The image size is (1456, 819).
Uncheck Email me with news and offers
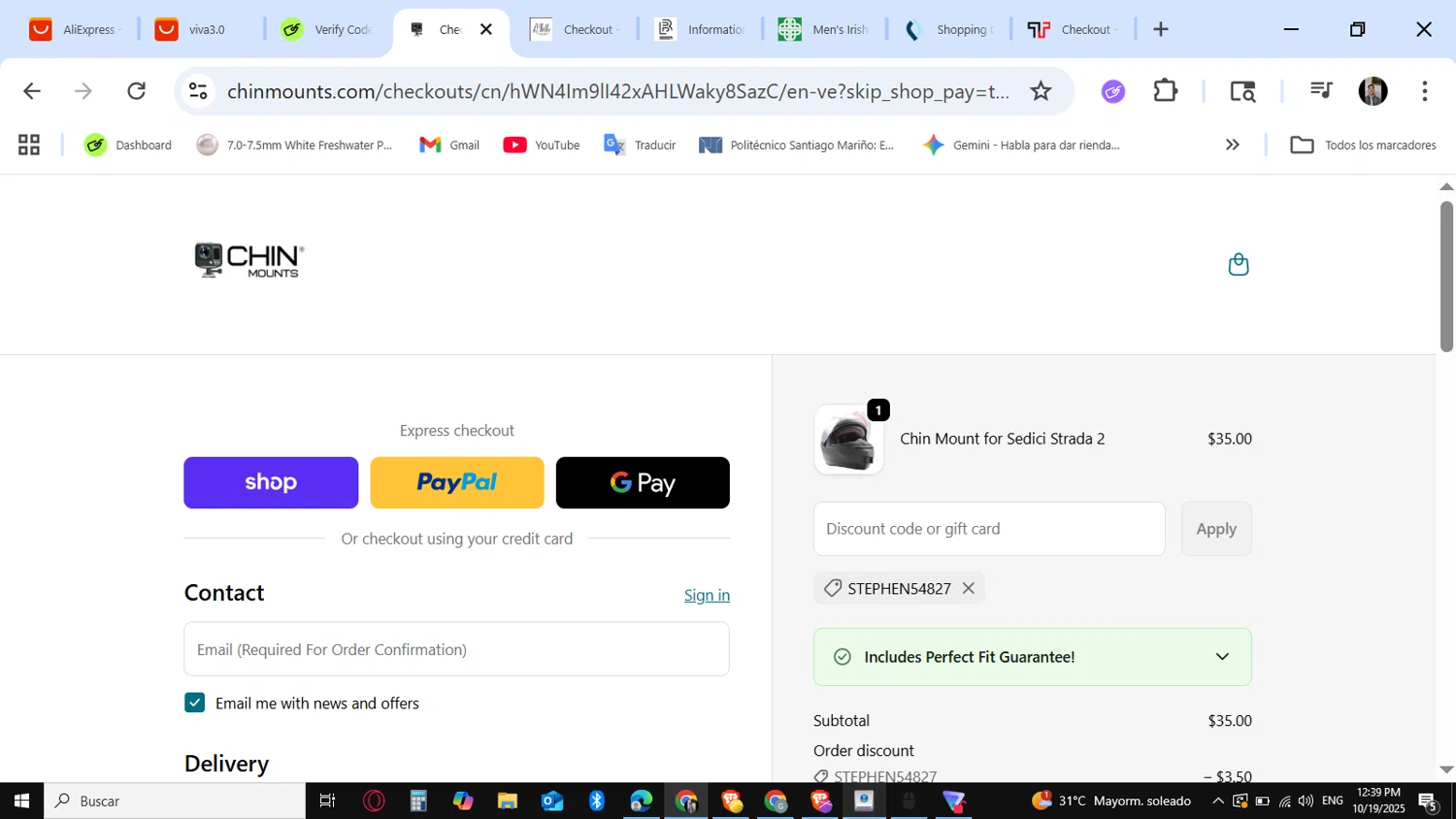coord(195,703)
